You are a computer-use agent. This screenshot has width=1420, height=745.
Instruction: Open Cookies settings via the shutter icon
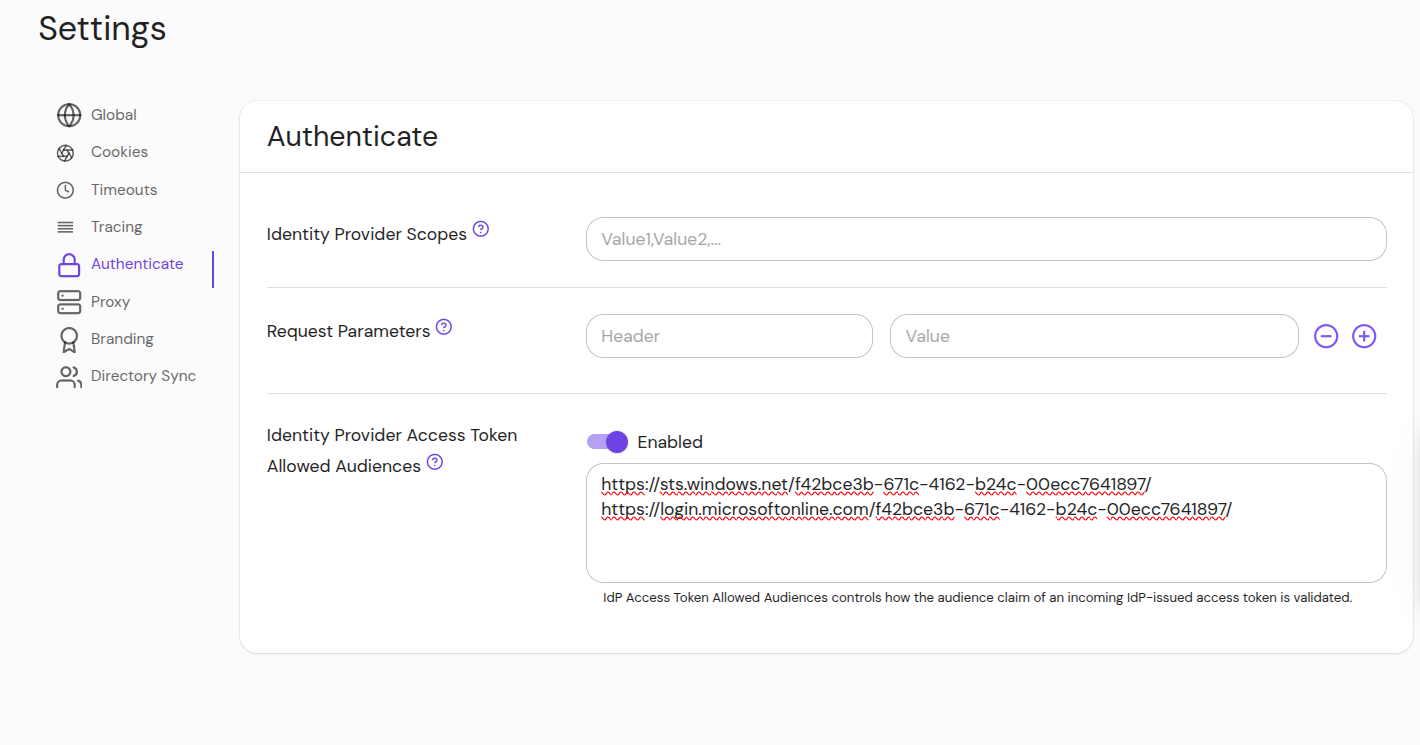click(69, 152)
